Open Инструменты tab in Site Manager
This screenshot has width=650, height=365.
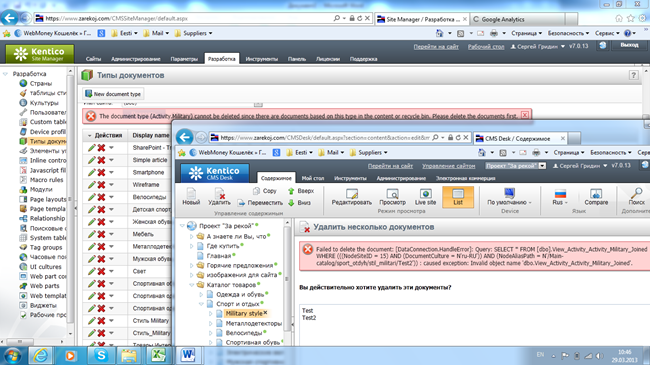click(262, 59)
